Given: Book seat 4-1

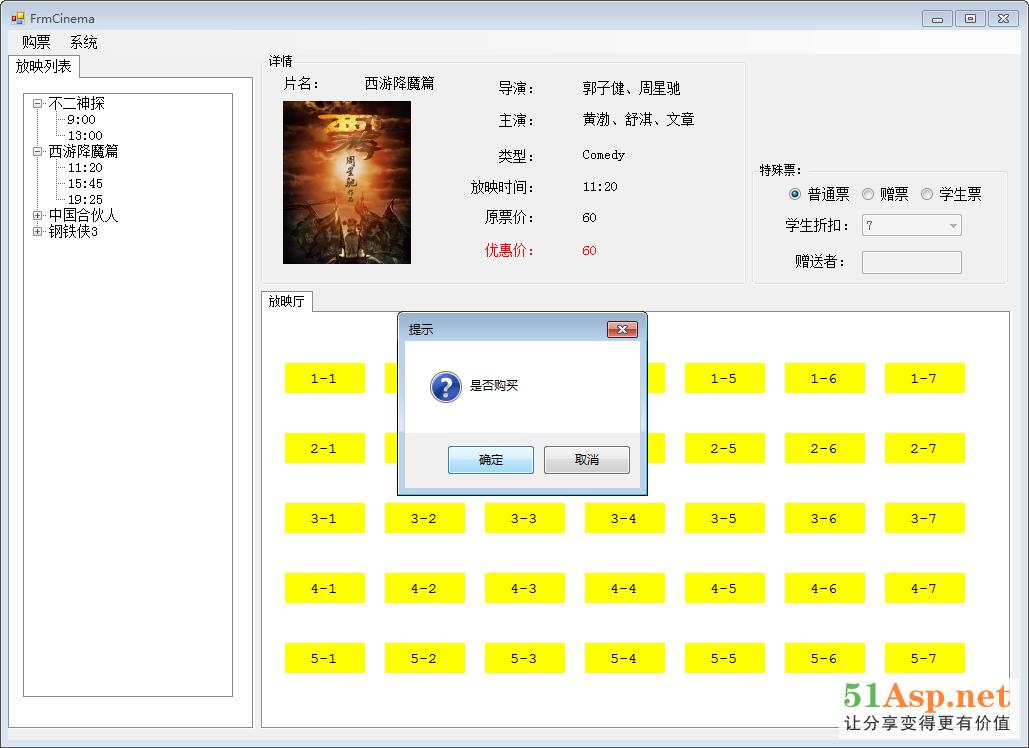Looking at the screenshot, I should (x=324, y=588).
